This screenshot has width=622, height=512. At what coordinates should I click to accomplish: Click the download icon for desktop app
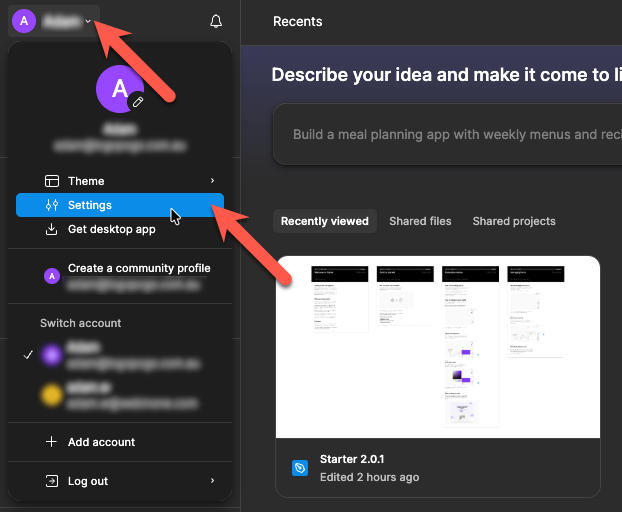[52, 229]
